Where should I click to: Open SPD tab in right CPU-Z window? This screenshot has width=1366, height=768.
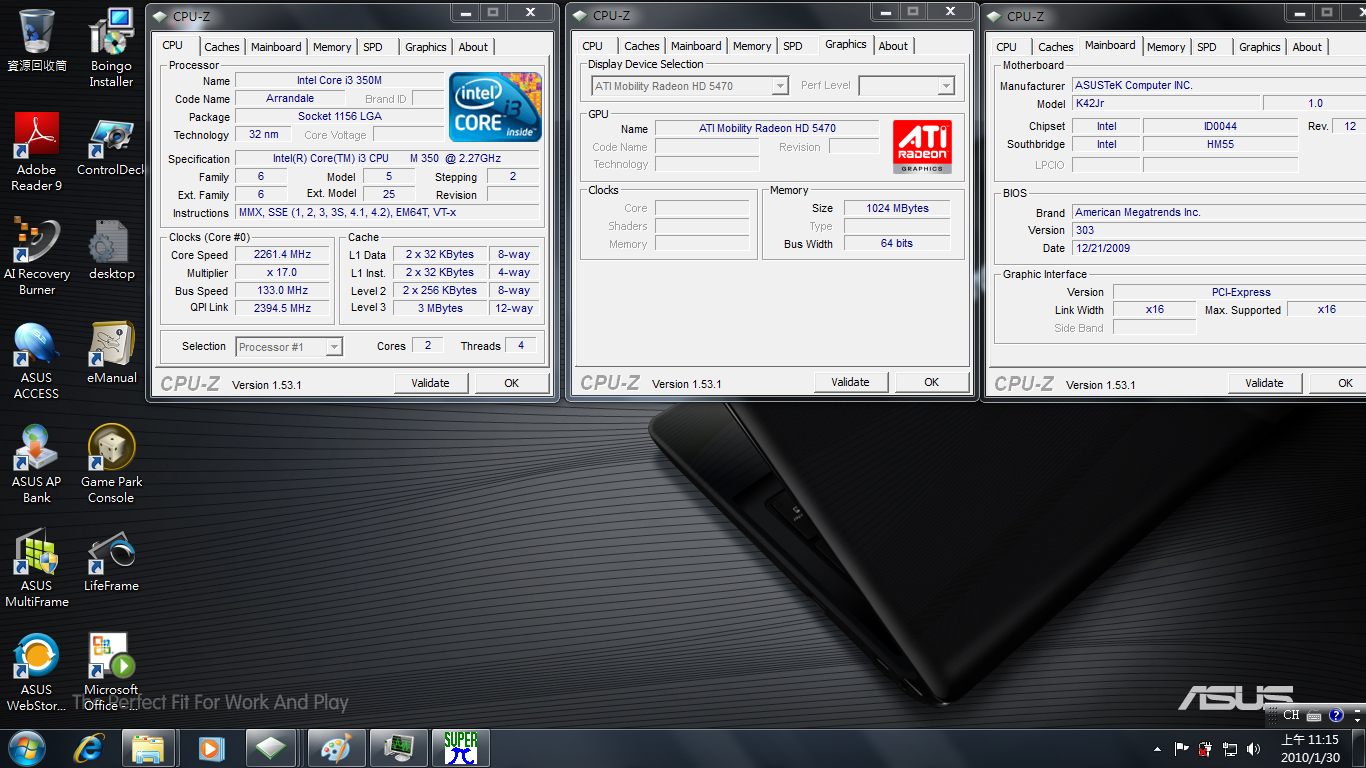pos(1207,47)
